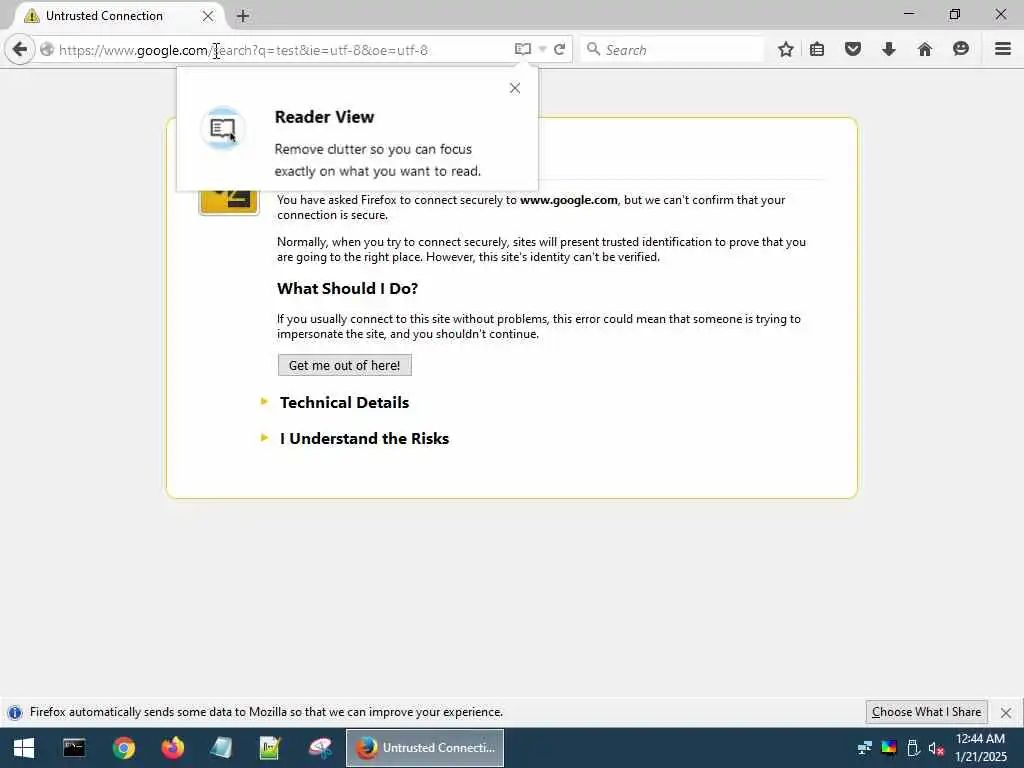Click the colorful display tray icon

point(889,748)
